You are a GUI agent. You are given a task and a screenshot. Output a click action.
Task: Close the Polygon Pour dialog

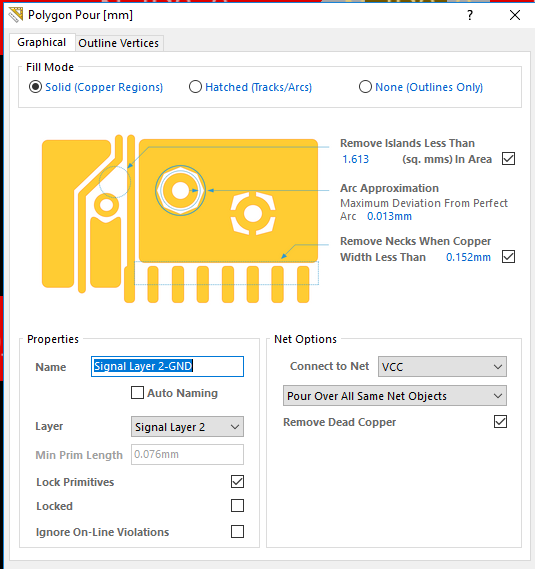[515, 15]
